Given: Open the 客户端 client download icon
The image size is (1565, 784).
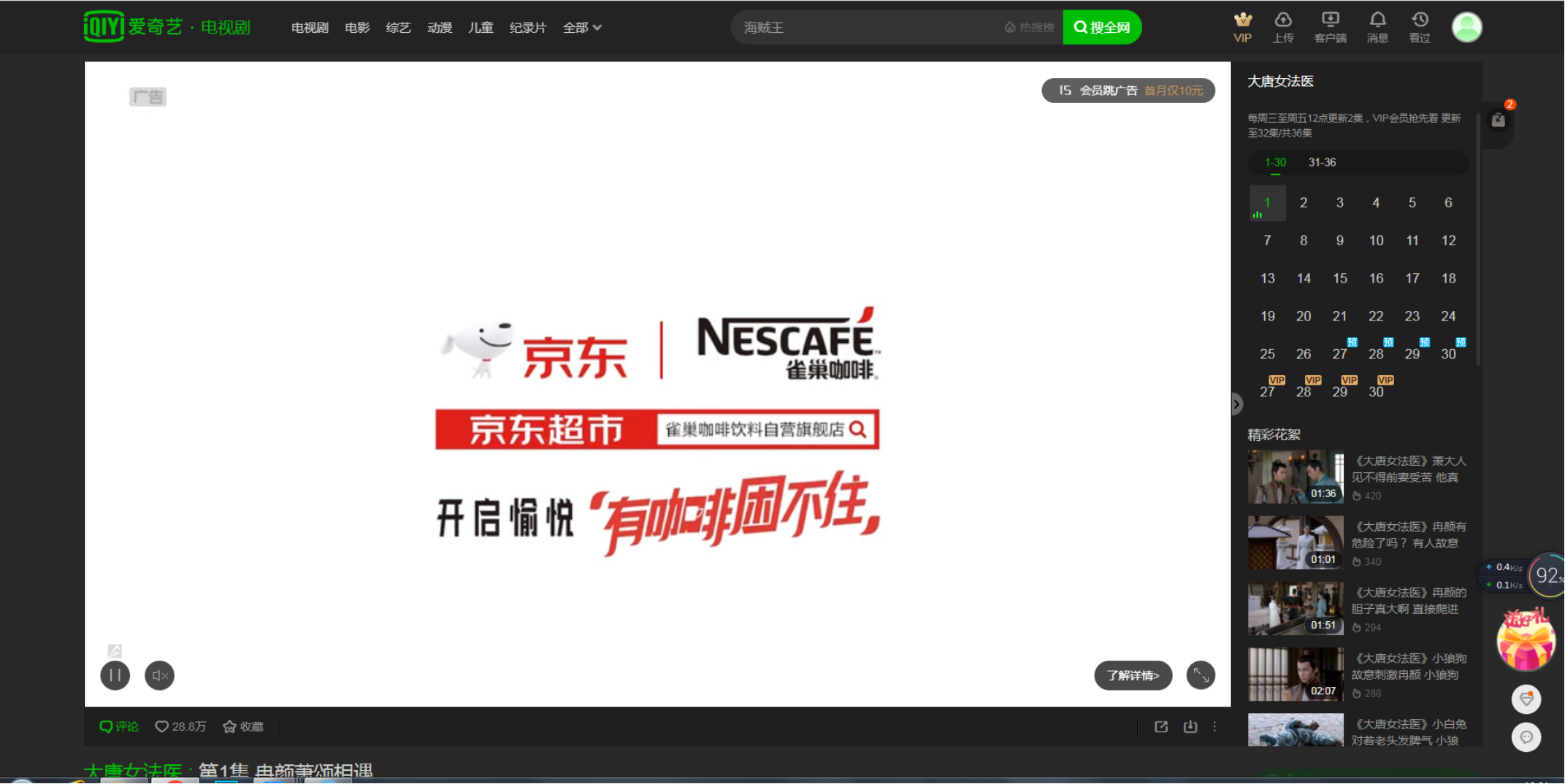Looking at the screenshot, I should (x=1331, y=27).
